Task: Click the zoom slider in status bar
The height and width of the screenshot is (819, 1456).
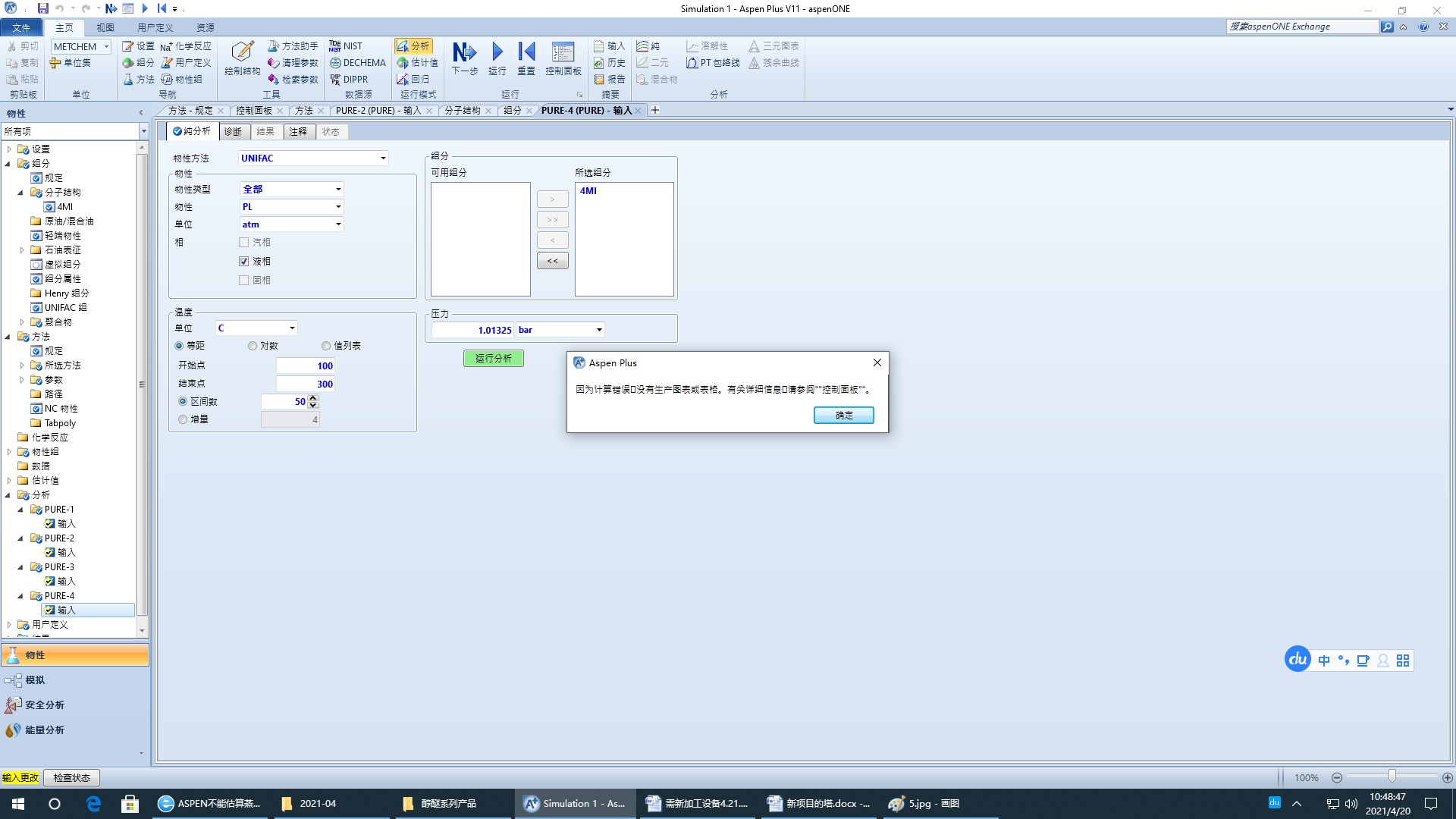Action: 1392,777
